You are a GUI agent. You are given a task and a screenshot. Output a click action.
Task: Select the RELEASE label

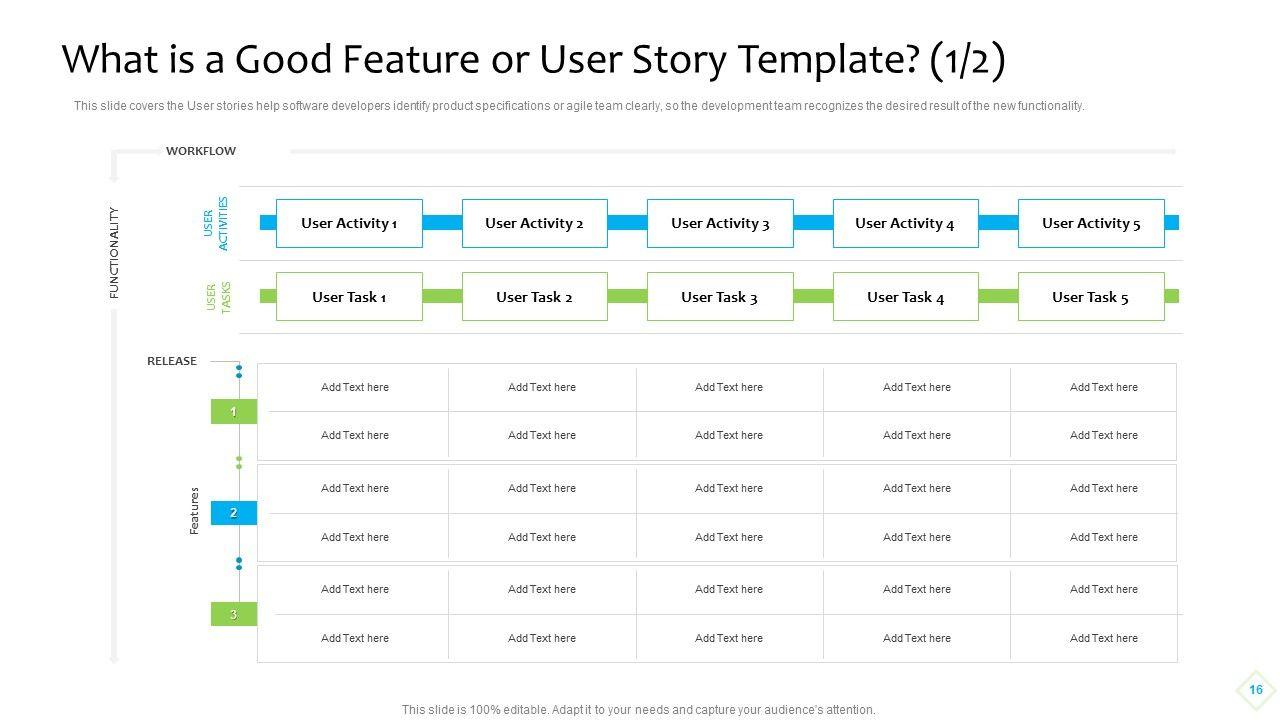[172, 361]
